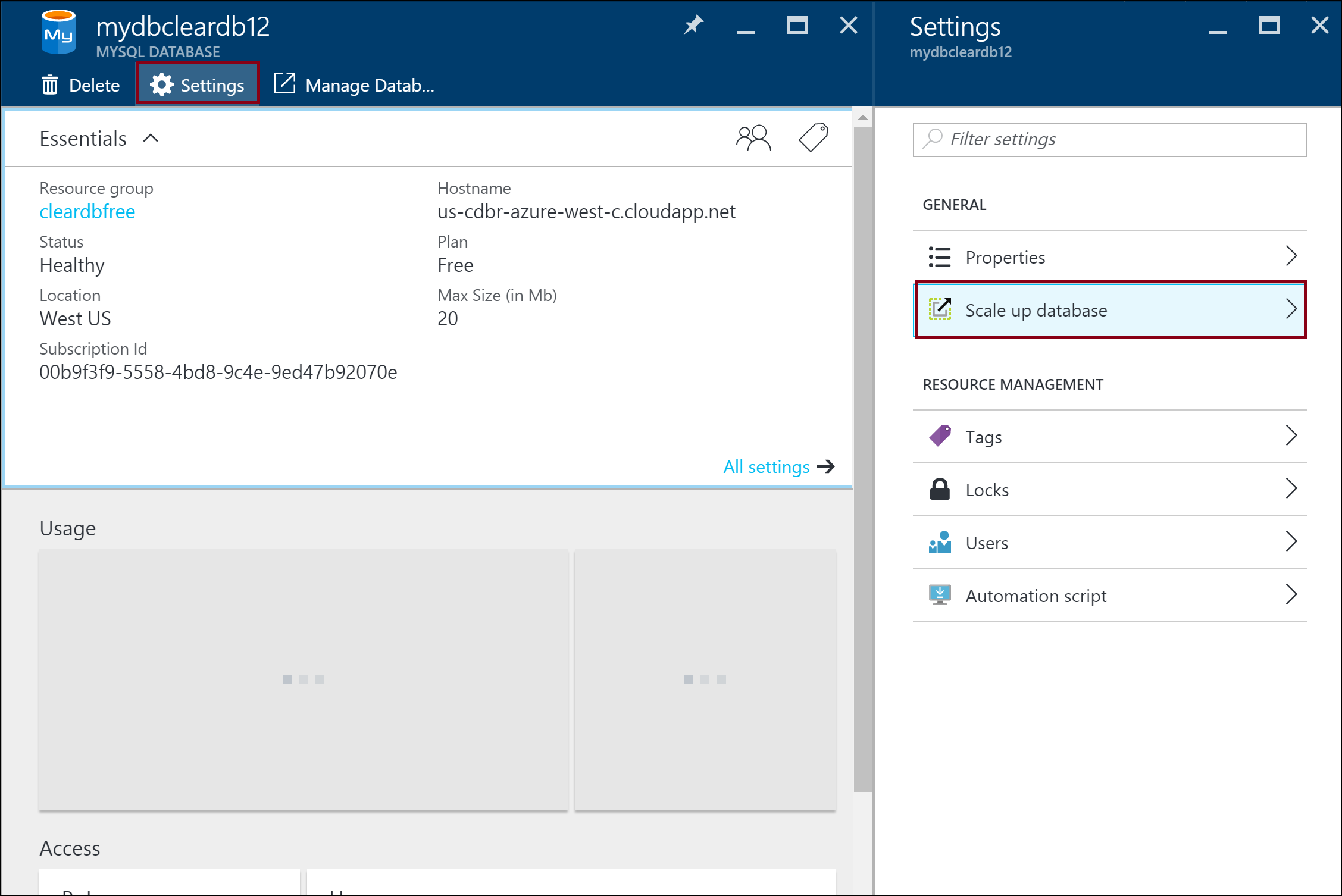Open the Users icon in Essentials header
Viewport: 1342px width, 896px height.
pyautogui.click(x=753, y=138)
